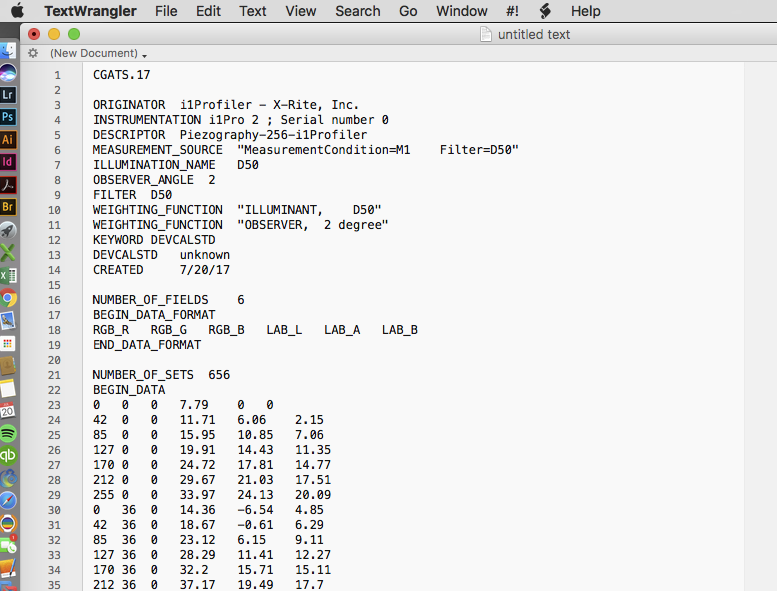Open Spotify in the Dock

coord(8,433)
